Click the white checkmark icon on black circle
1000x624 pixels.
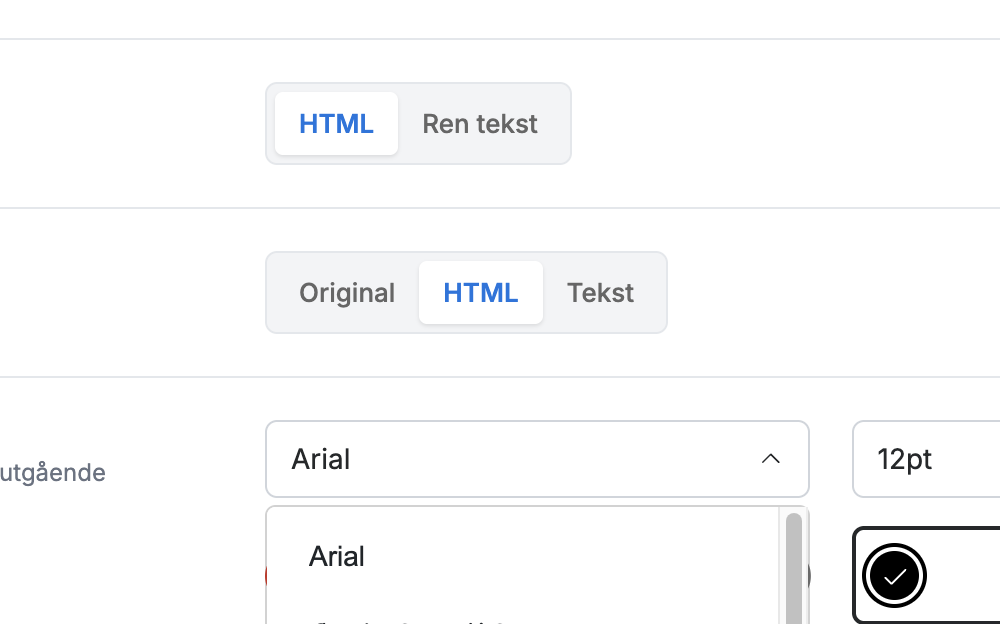coord(895,577)
